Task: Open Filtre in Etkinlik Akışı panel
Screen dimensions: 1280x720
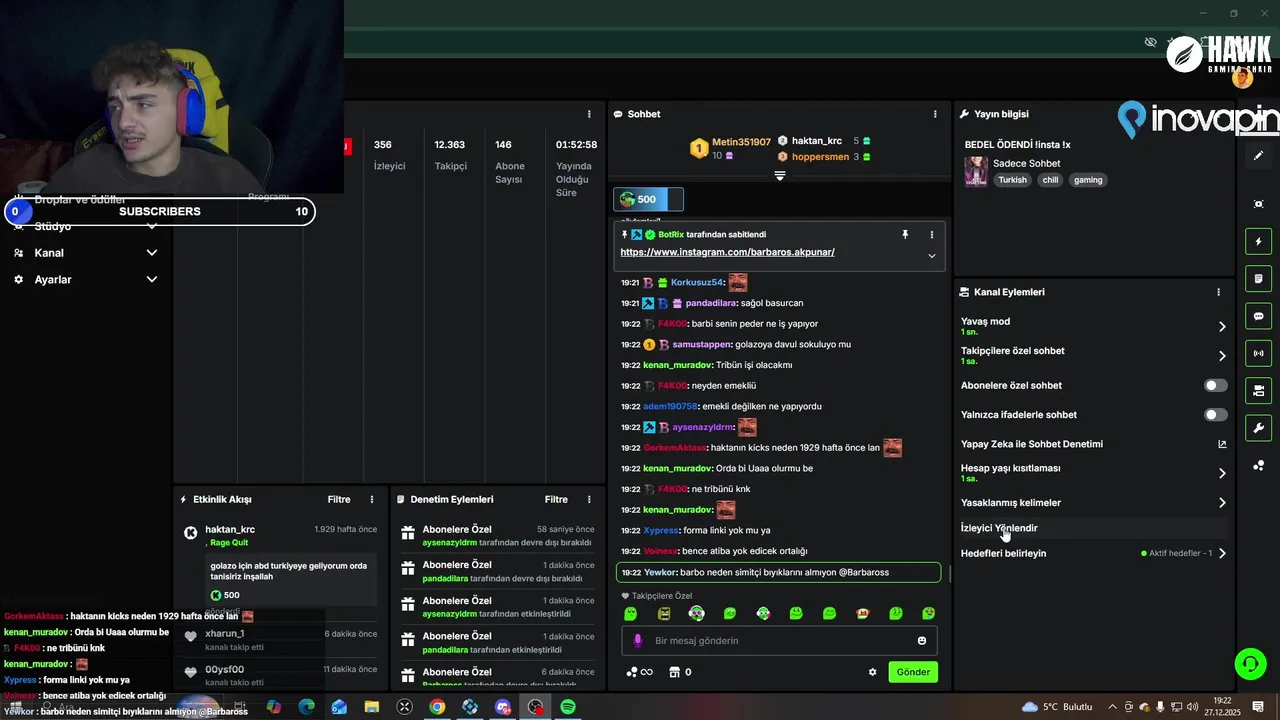Action: click(x=339, y=499)
